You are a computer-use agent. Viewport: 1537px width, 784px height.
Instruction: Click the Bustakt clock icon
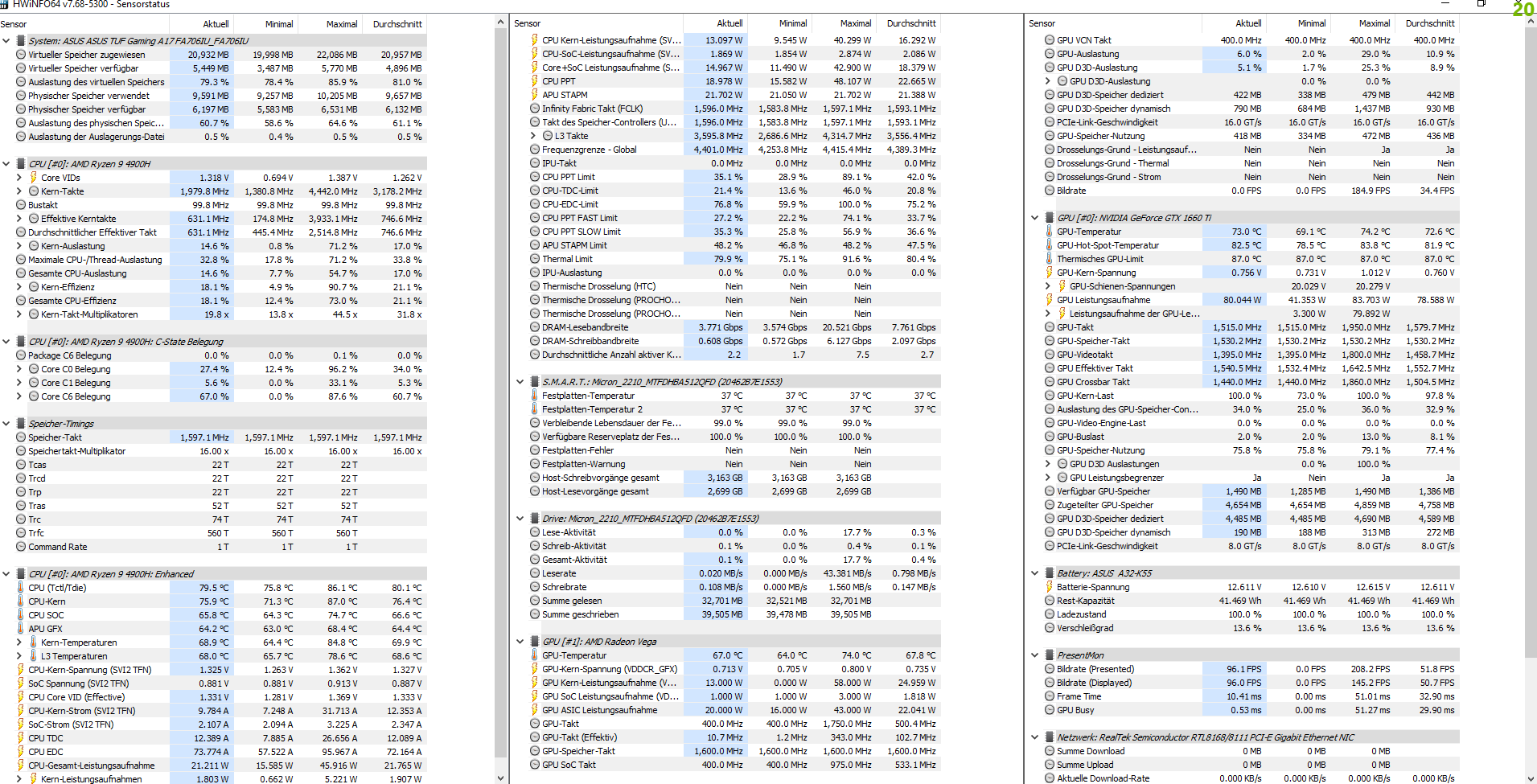click(x=21, y=205)
